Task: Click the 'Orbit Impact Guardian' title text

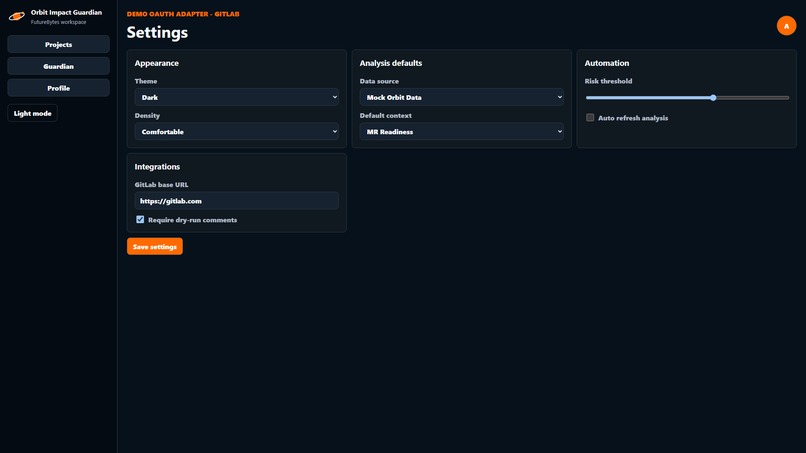Action: tap(66, 12)
